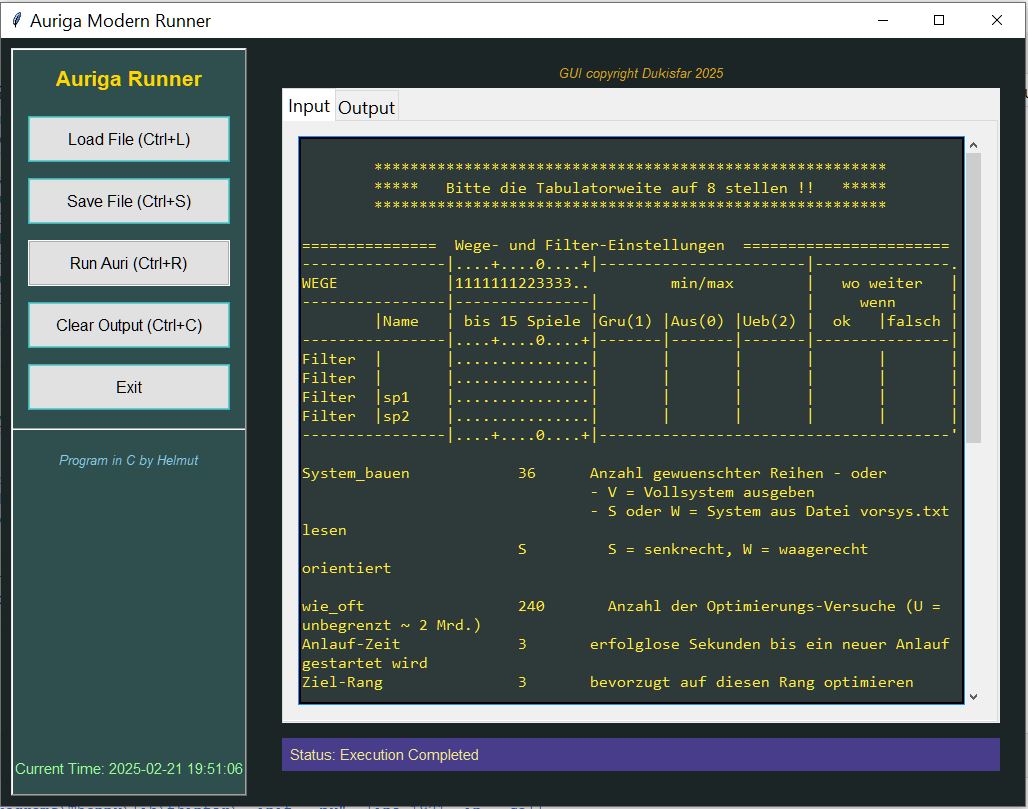
Task: Click the "ok" column header
Action: click(841, 321)
